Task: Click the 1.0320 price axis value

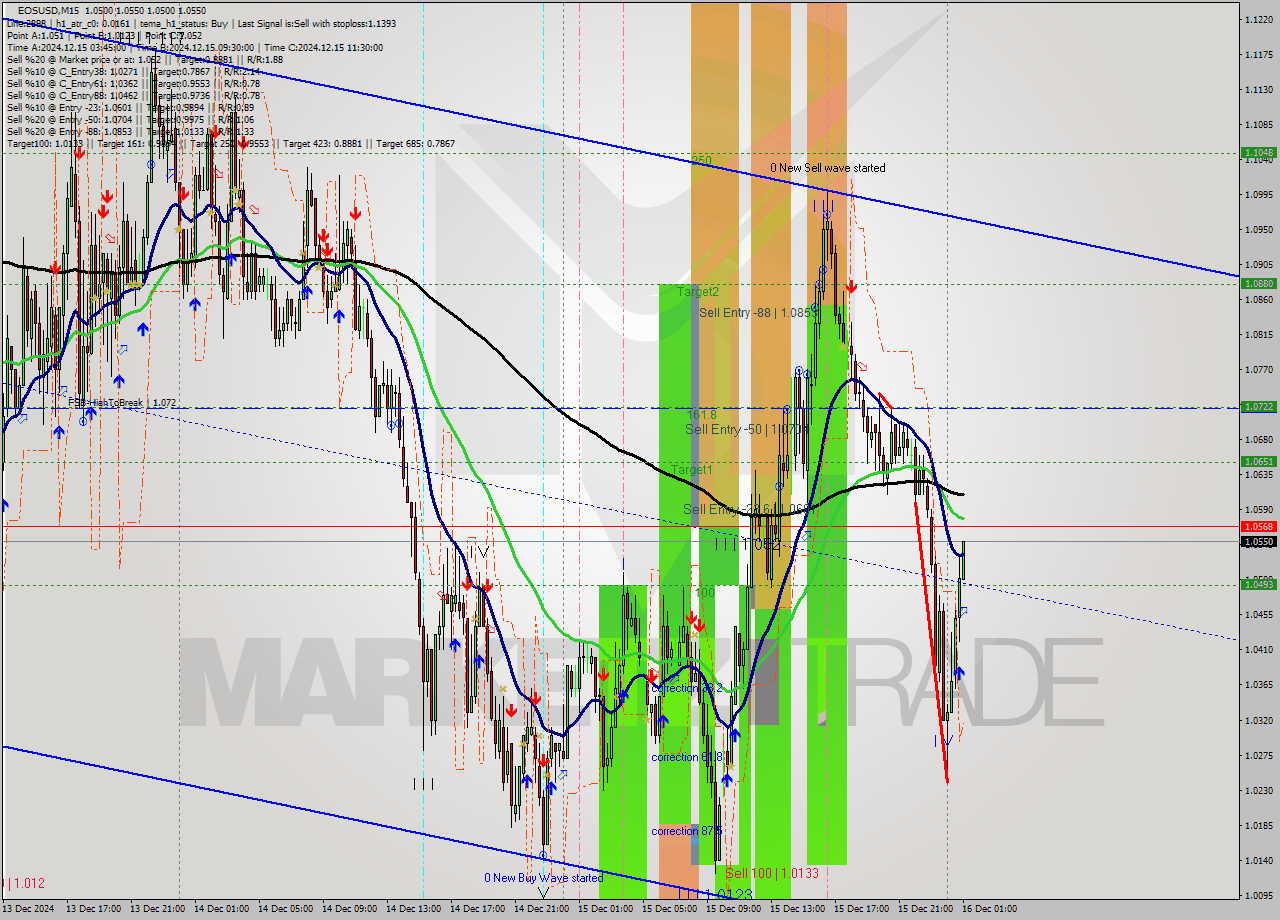Action: click(1258, 720)
